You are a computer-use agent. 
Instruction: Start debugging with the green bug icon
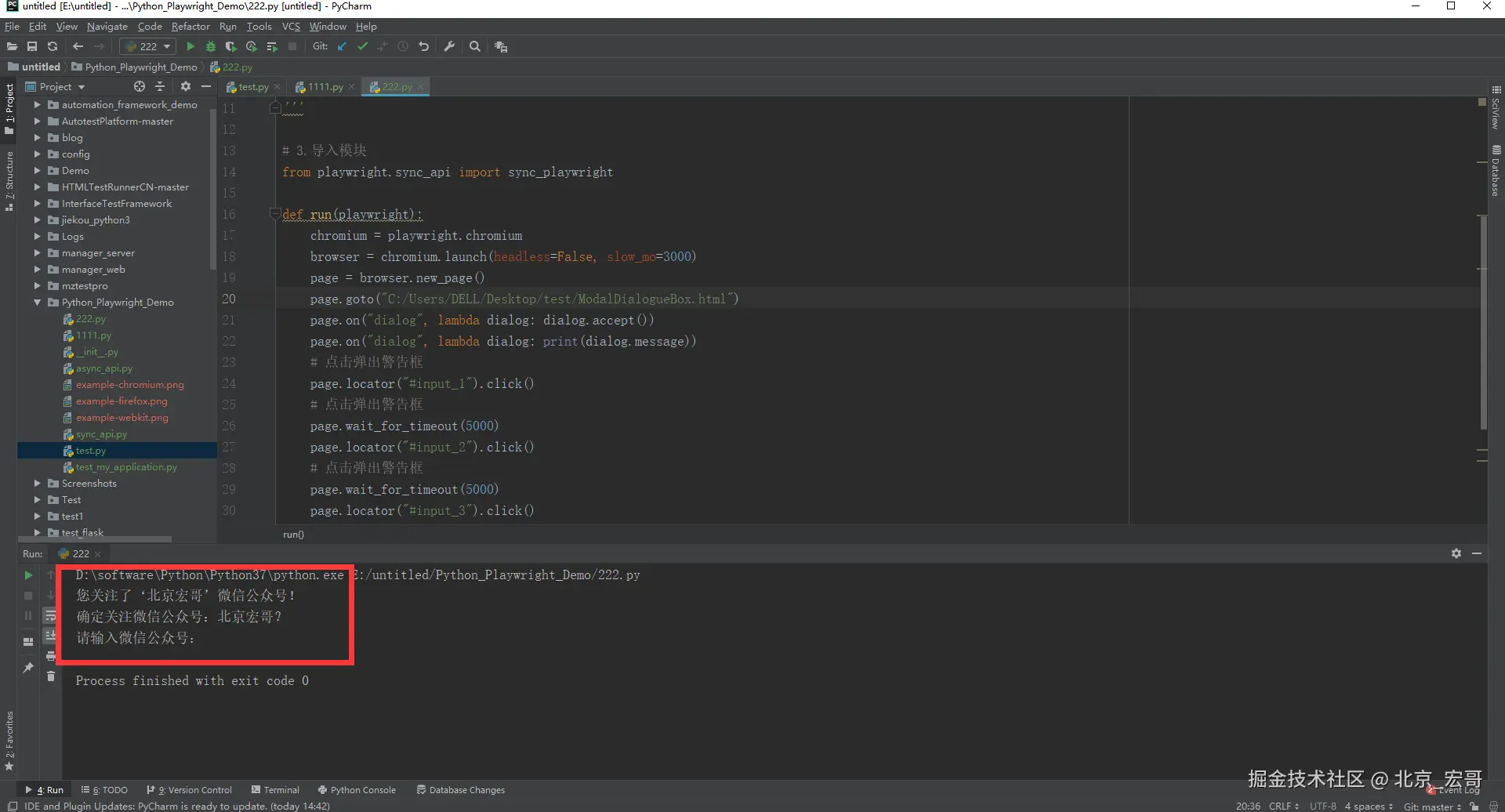(211, 46)
